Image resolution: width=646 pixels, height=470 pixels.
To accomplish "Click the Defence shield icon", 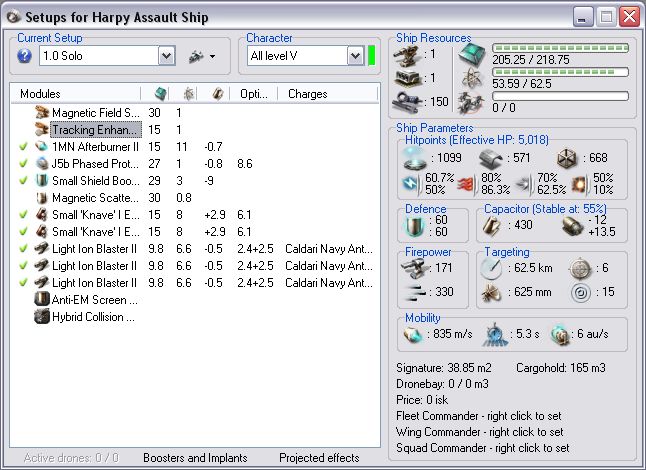I will click(x=414, y=226).
